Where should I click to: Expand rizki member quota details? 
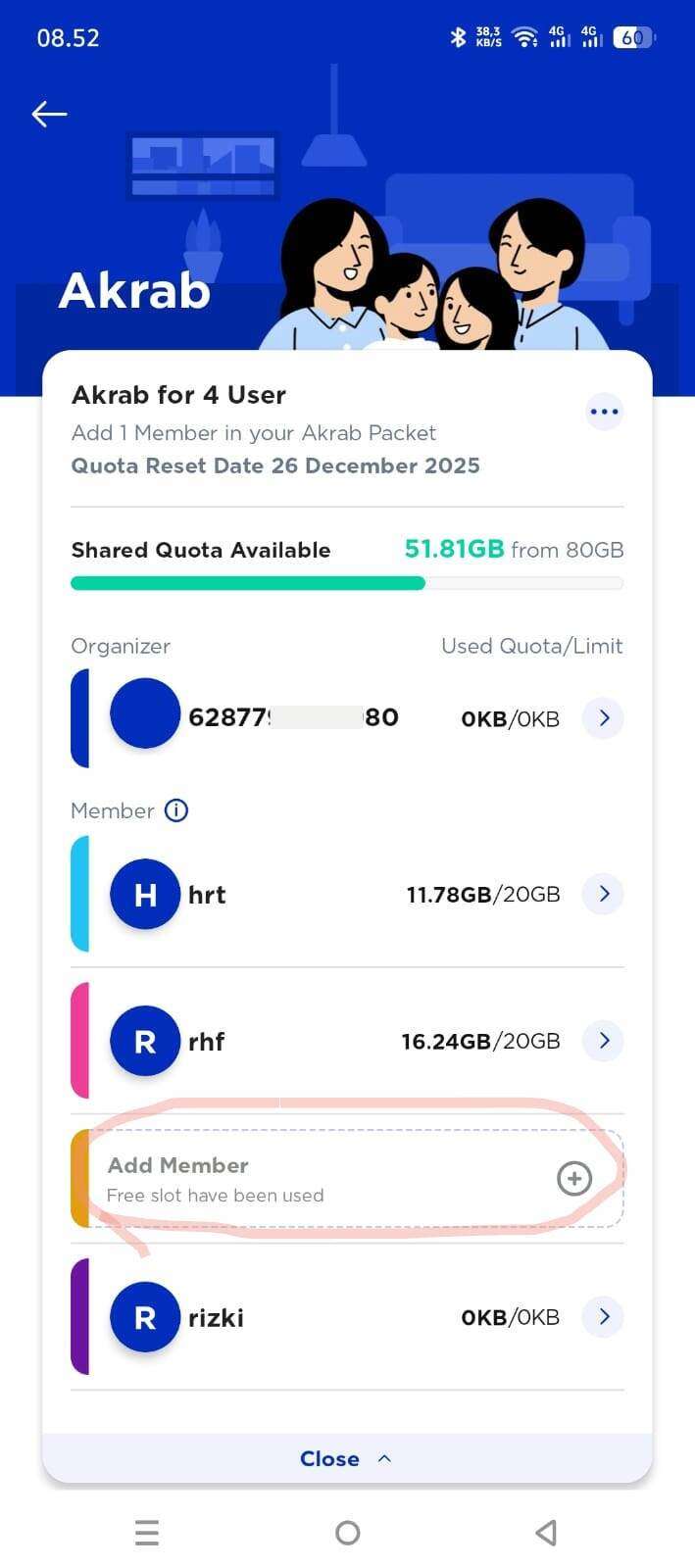(x=604, y=1317)
